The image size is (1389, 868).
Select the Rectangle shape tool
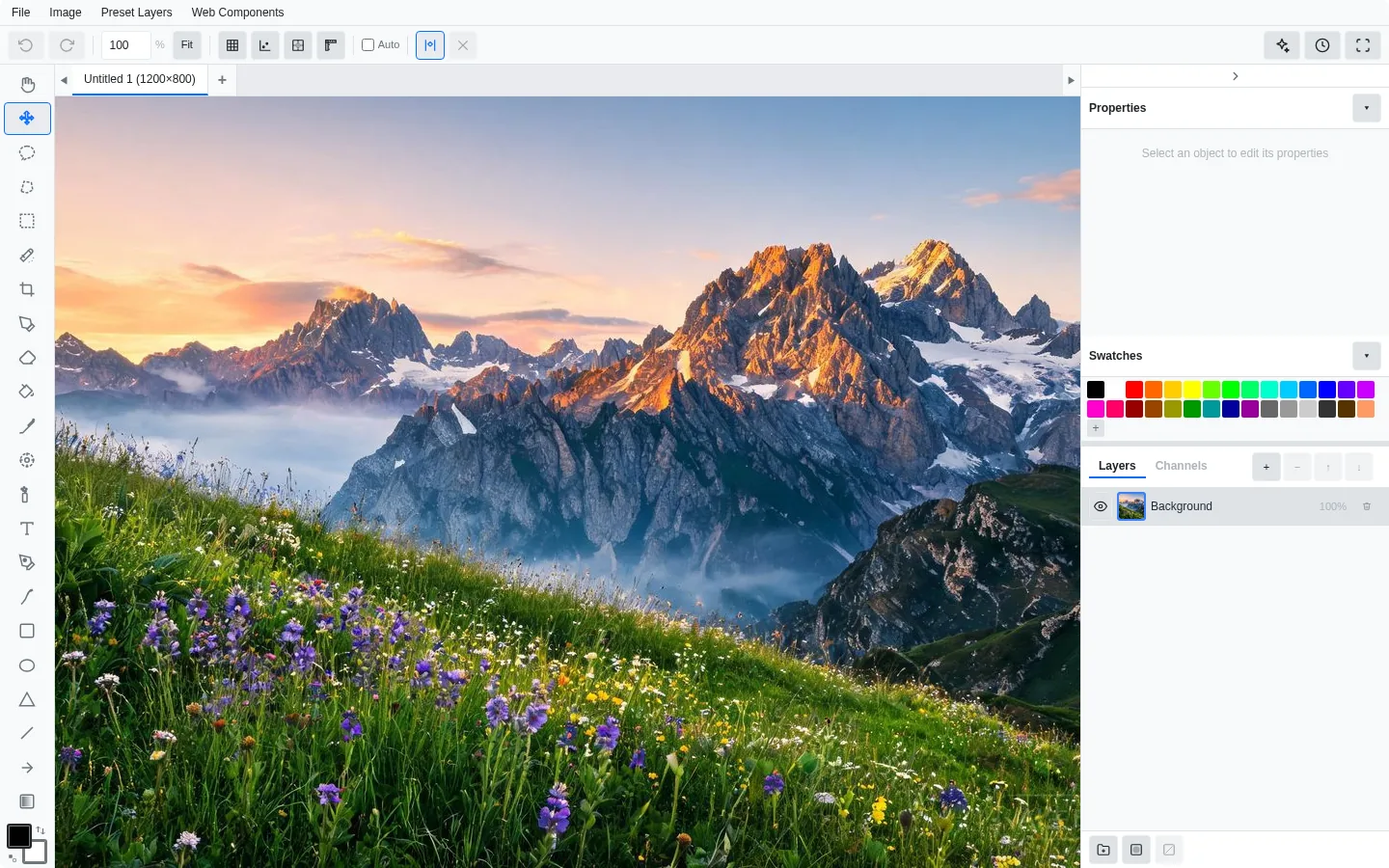(x=27, y=631)
